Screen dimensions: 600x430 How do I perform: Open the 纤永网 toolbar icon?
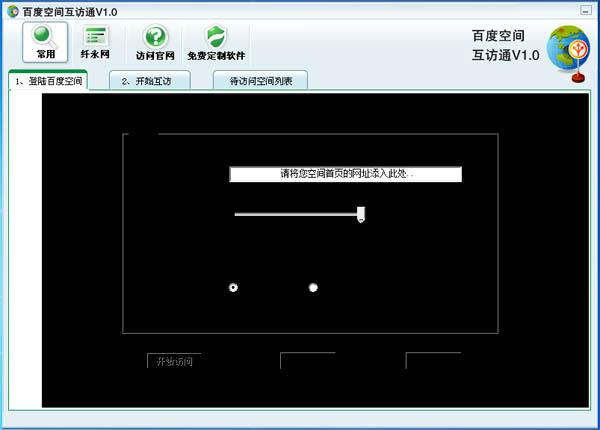click(x=95, y=42)
